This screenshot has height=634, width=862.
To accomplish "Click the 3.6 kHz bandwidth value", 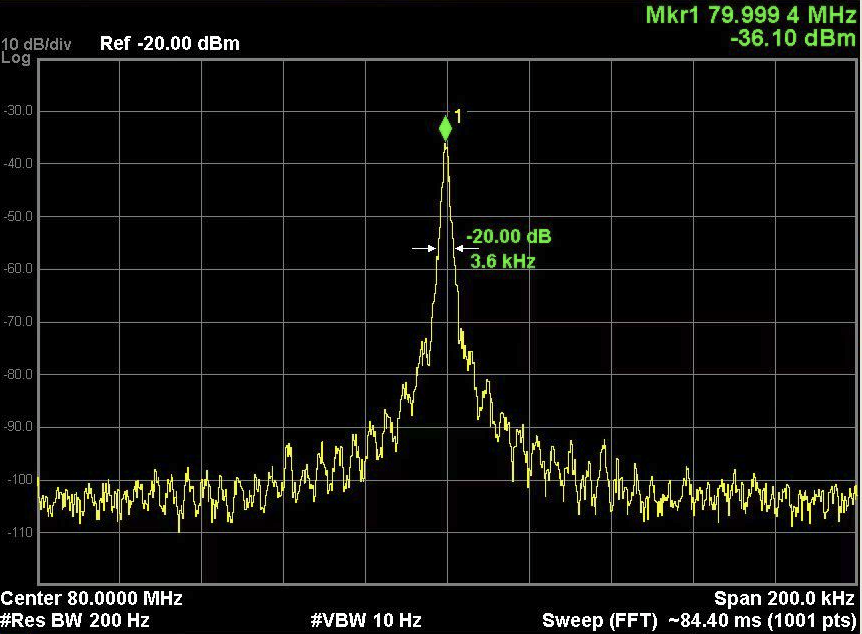I will pyautogui.click(x=502, y=261).
